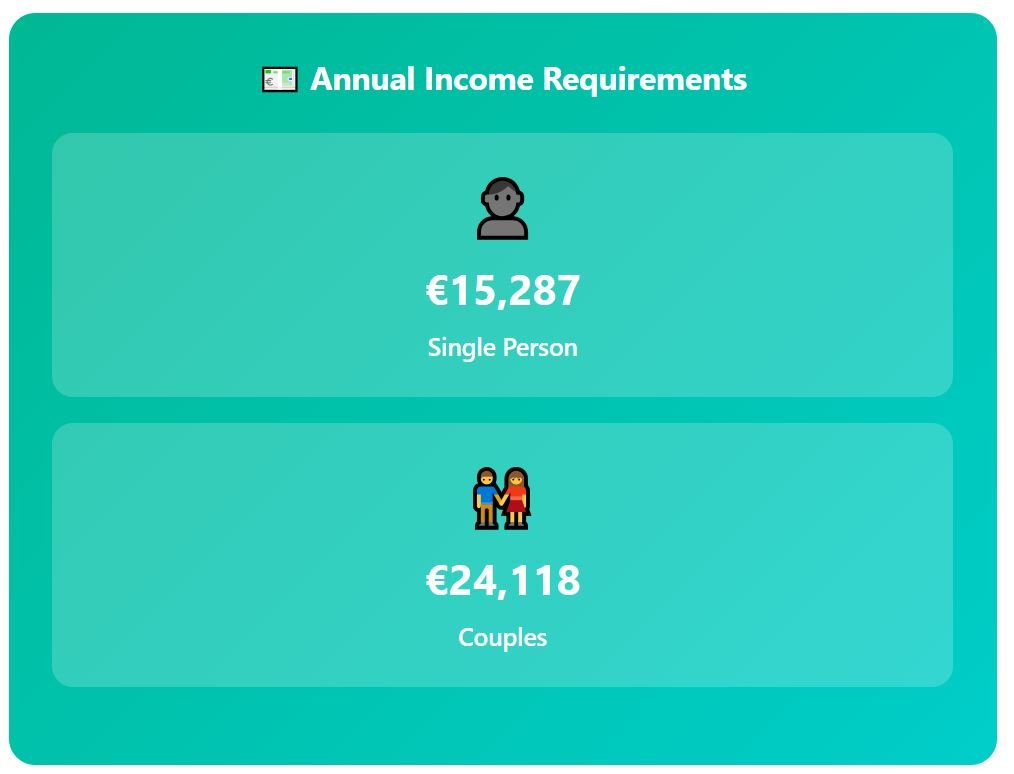Click the word Income in the title
The width and height of the screenshot is (1014, 774).
(479, 80)
